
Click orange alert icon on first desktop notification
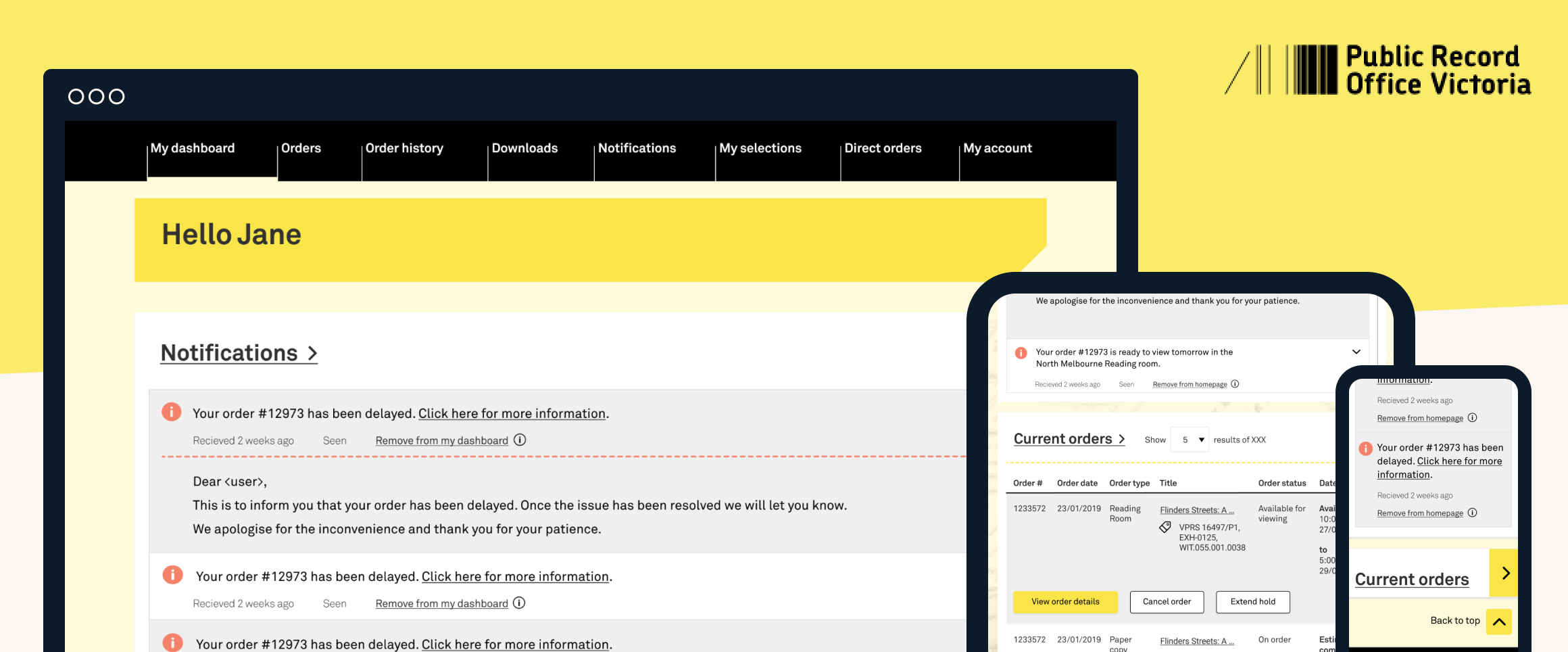tap(172, 411)
